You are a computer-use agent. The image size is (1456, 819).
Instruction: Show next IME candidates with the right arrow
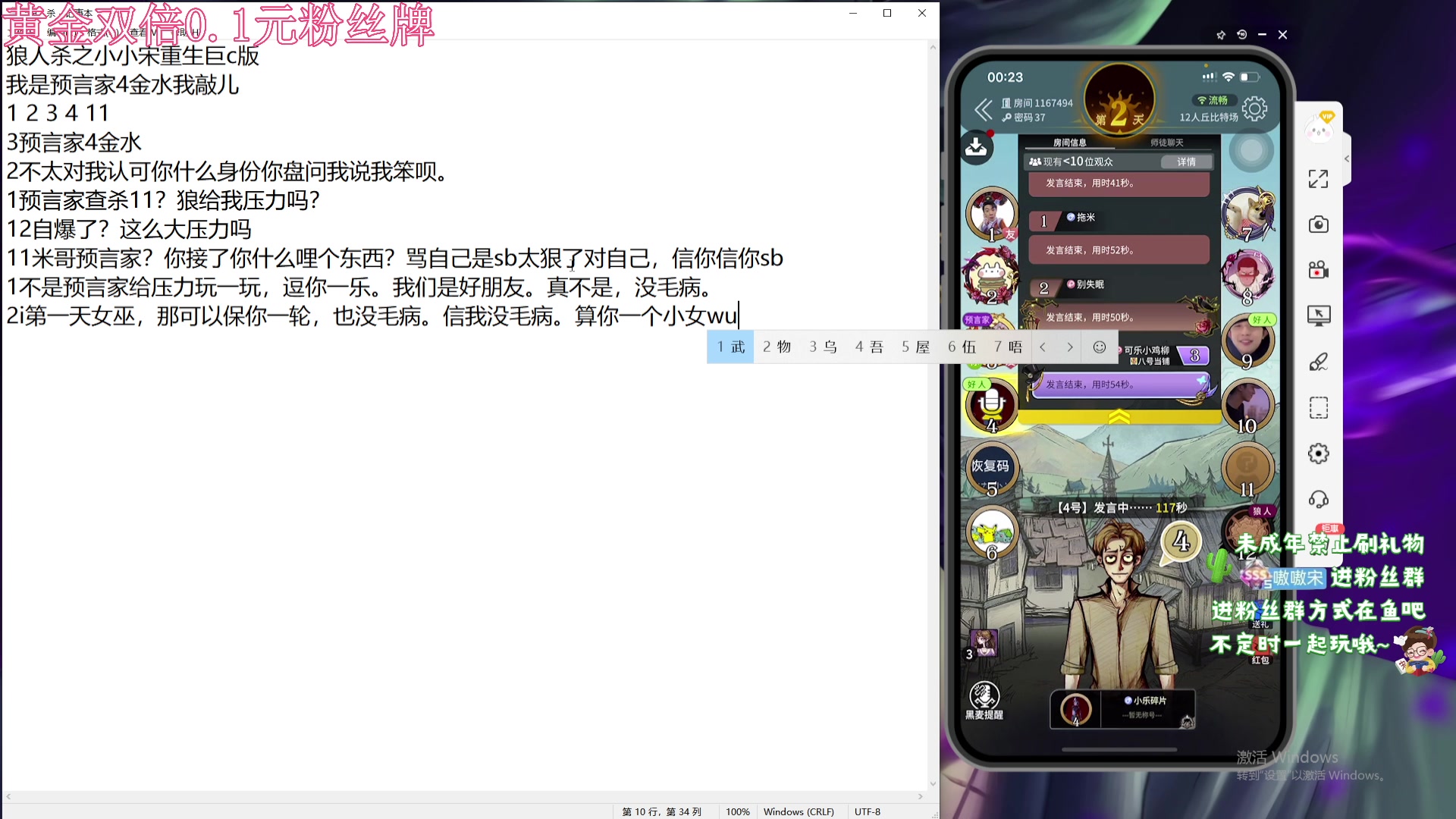[x=1069, y=347]
